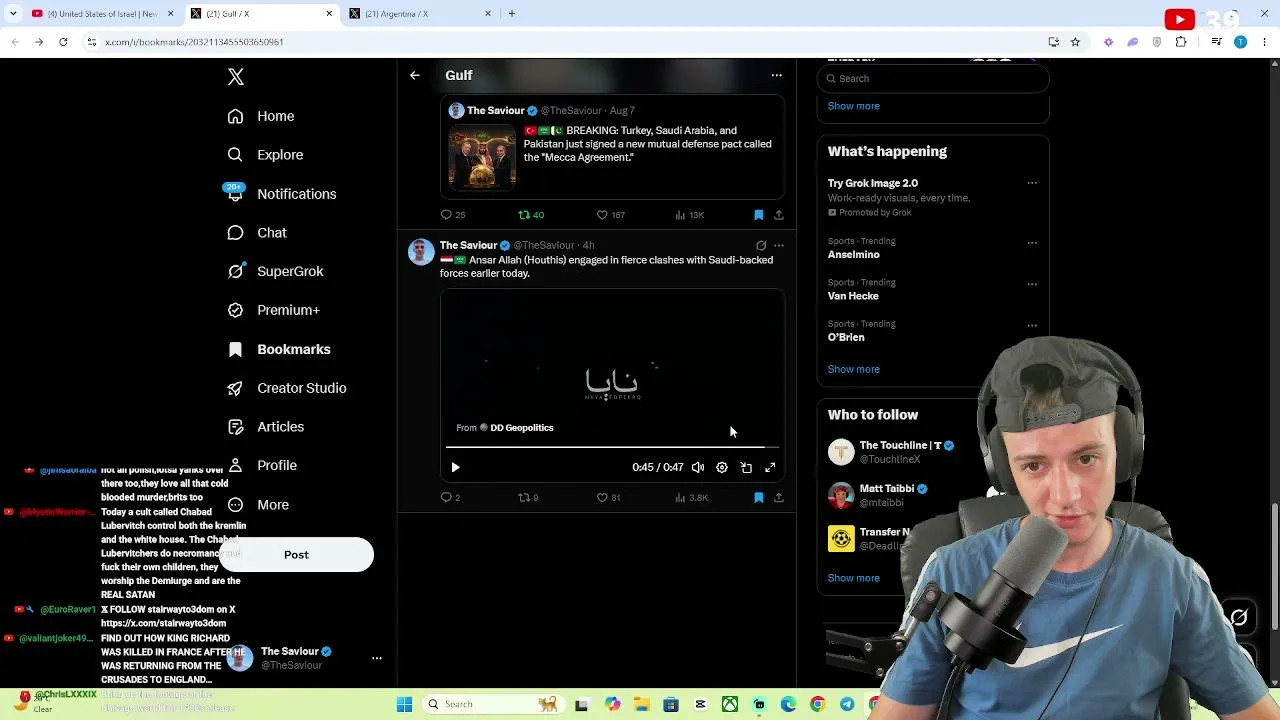The image size is (1280, 720).
Task: Open a new browser tab
Action: click(x=512, y=14)
